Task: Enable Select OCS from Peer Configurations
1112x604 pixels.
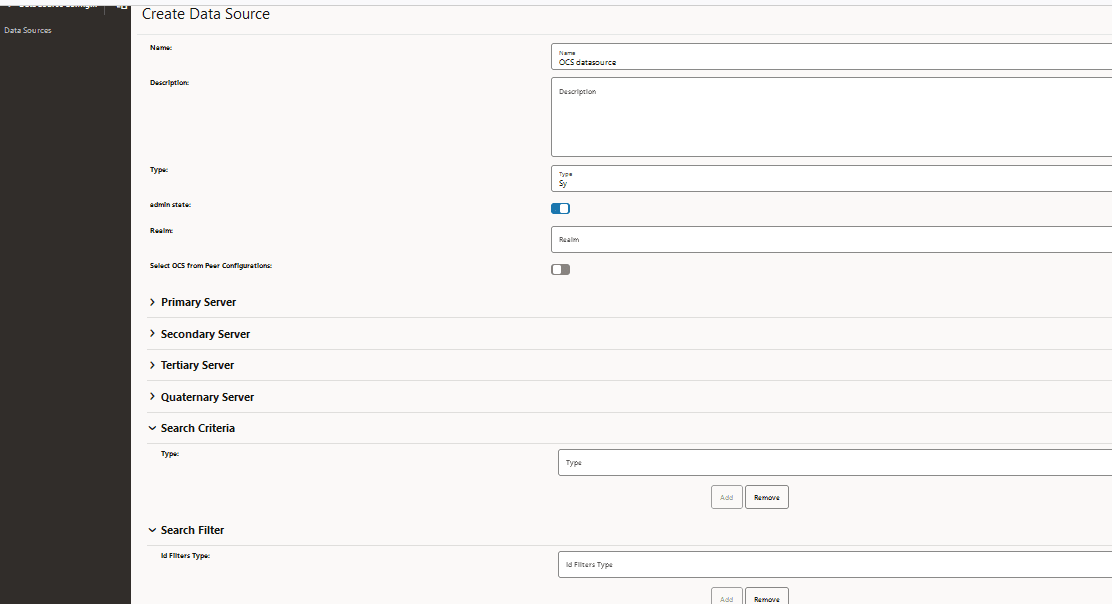Action: click(x=560, y=269)
